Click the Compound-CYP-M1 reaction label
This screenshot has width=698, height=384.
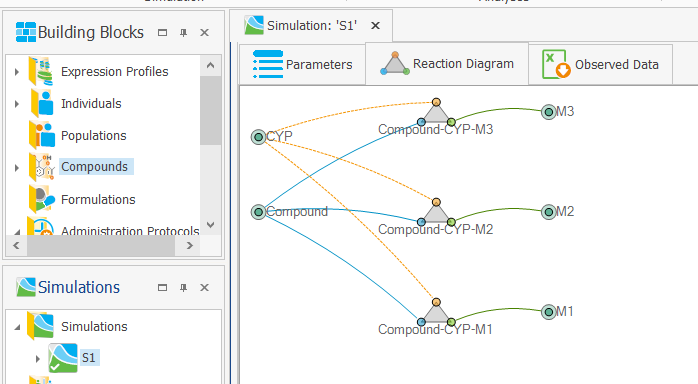435,330
